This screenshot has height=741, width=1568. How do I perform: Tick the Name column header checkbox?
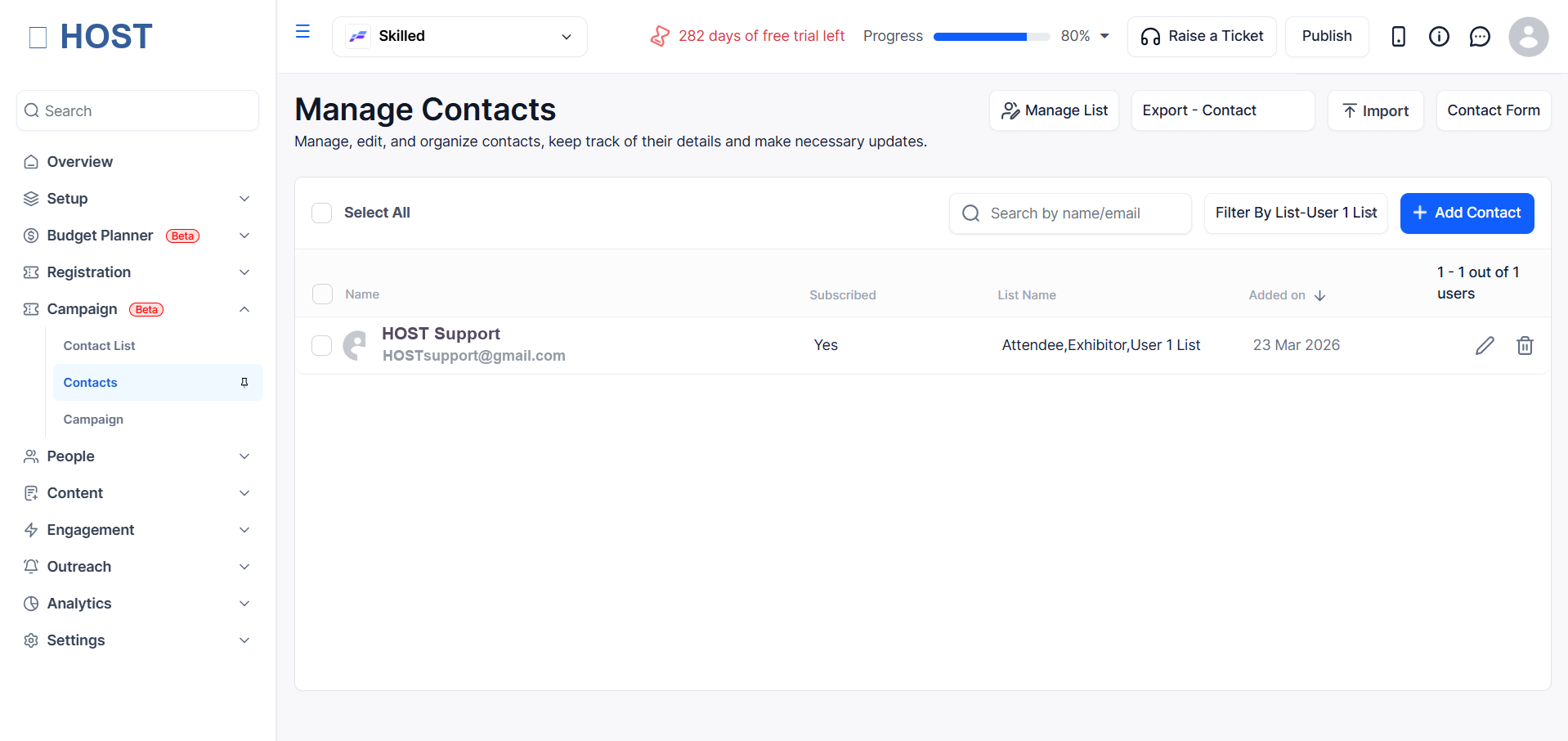(322, 294)
